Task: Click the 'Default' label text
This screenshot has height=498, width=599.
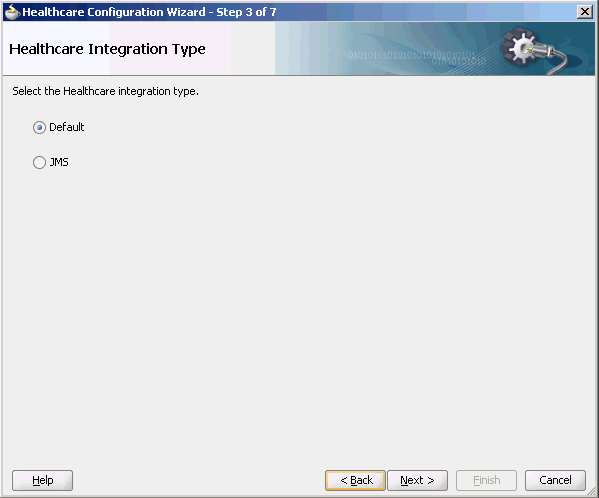Action: 66,127
